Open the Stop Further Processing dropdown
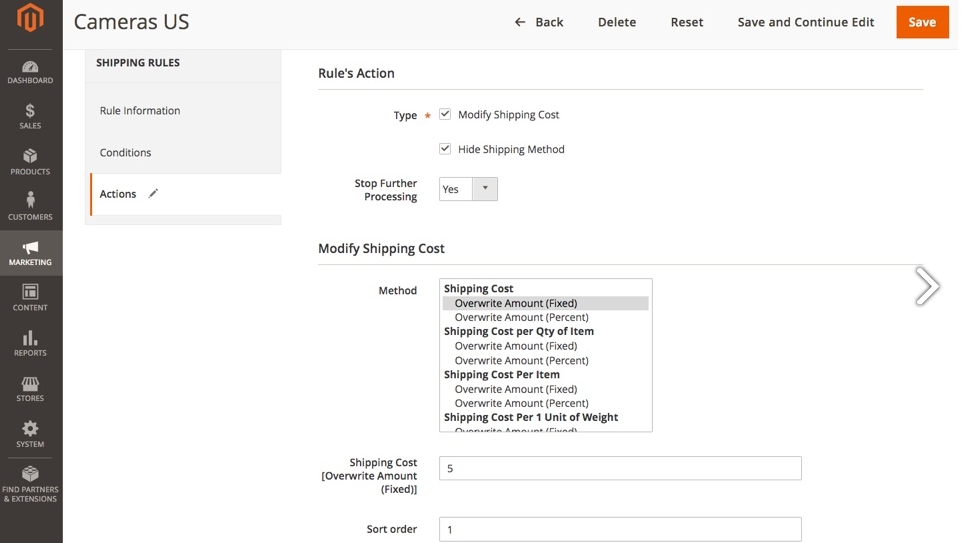 coord(468,189)
